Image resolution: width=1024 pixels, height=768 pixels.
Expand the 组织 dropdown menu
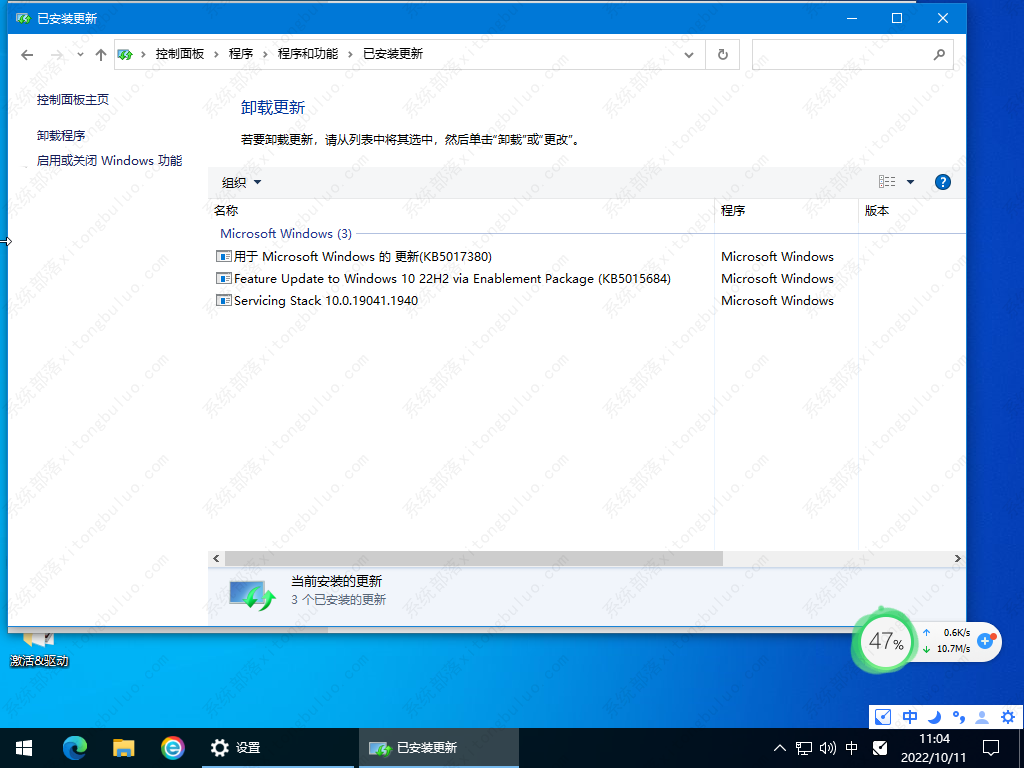click(241, 182)
